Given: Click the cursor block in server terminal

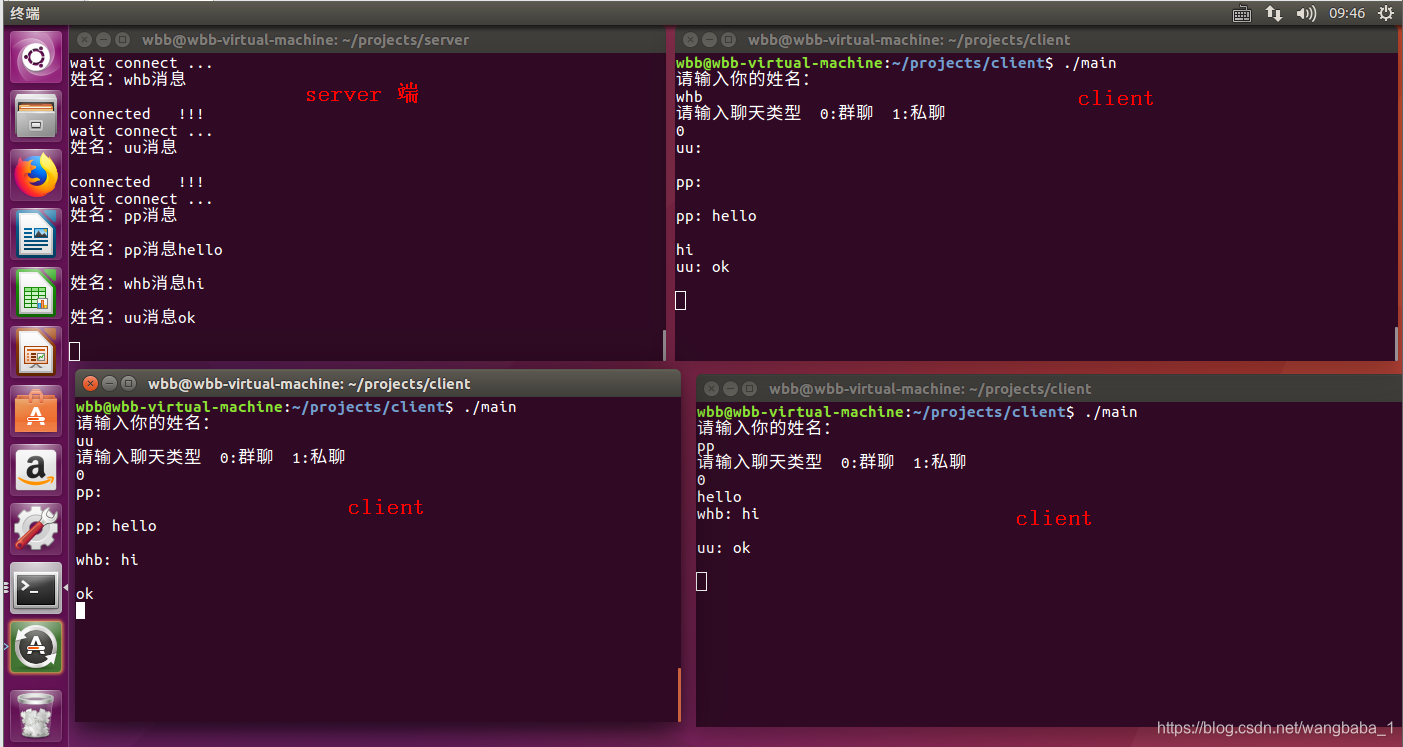Looking at the screenshot, I should pyautogui.click(x=74, y=351).
